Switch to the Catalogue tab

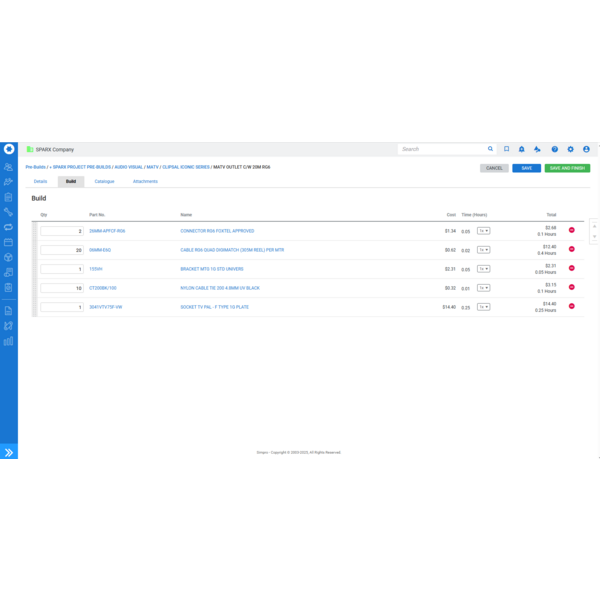[104, 182]
